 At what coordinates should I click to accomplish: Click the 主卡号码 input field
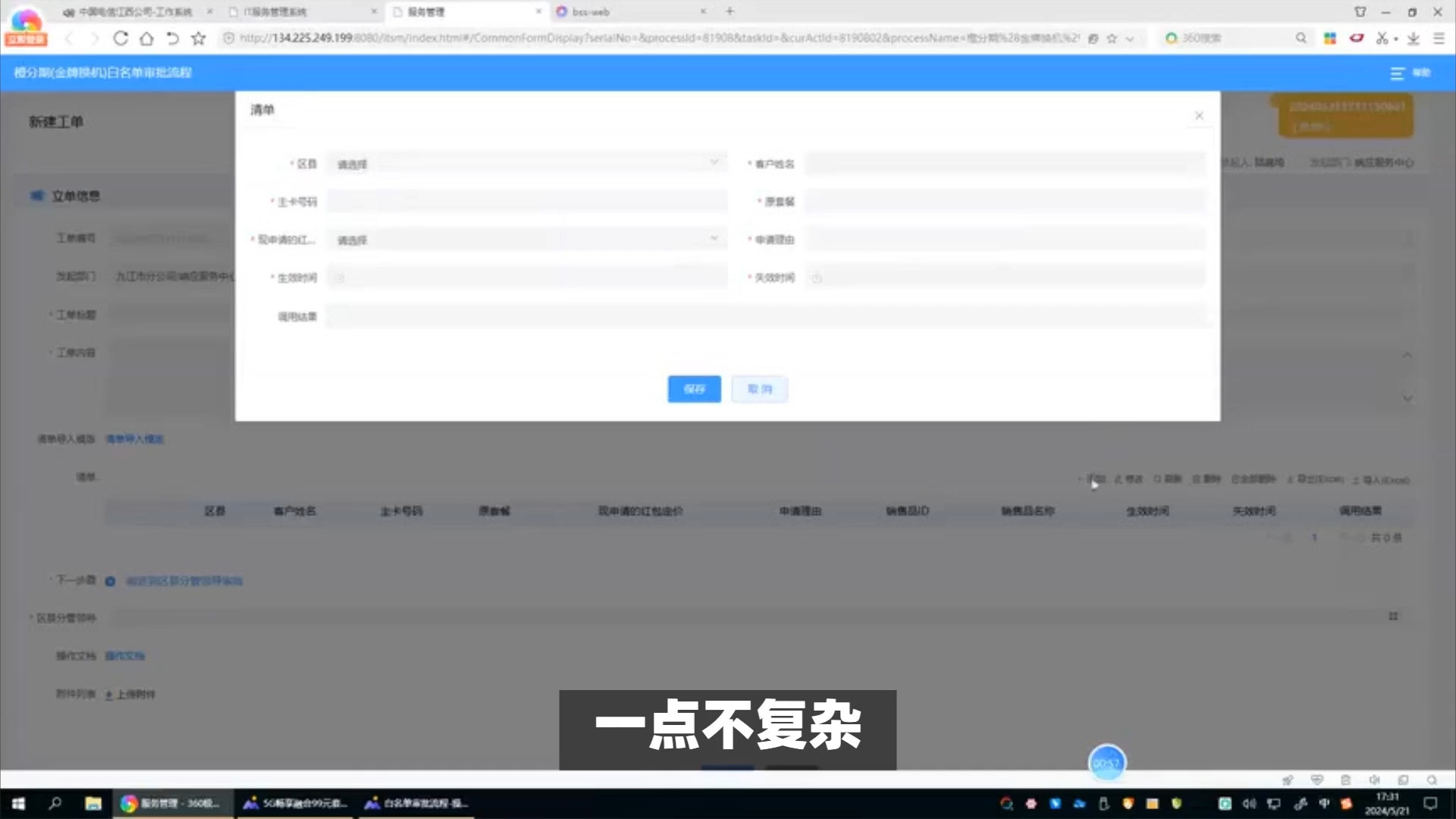point(526,202)
